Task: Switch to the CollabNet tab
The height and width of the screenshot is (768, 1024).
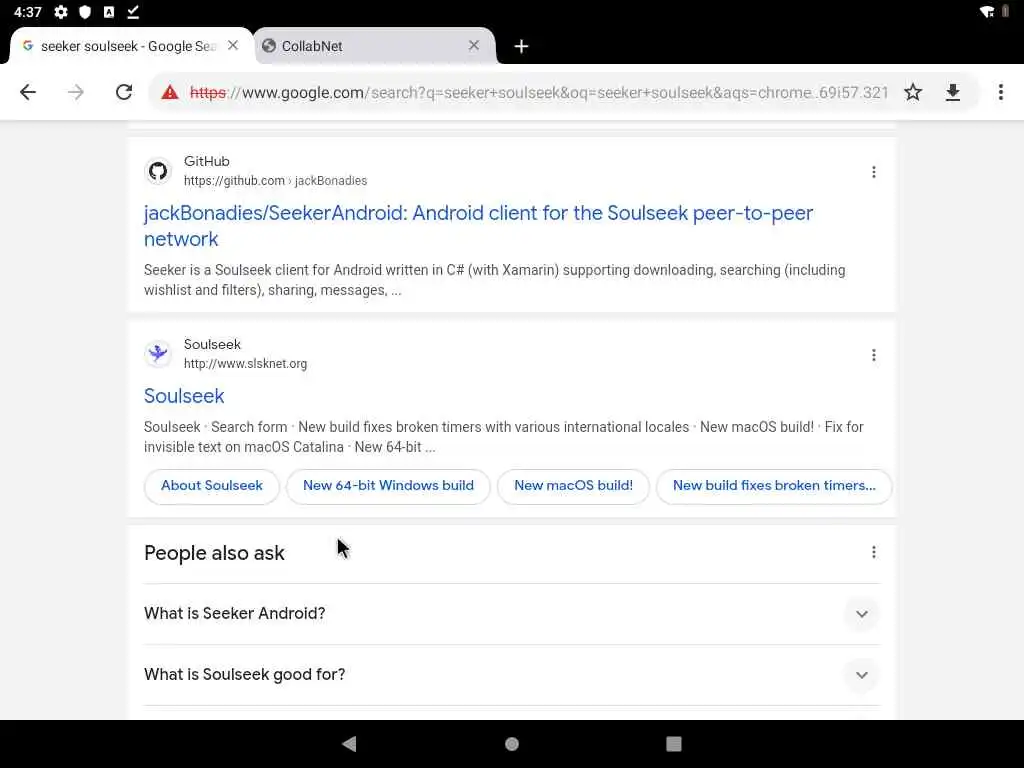Action: pos(376,46)
